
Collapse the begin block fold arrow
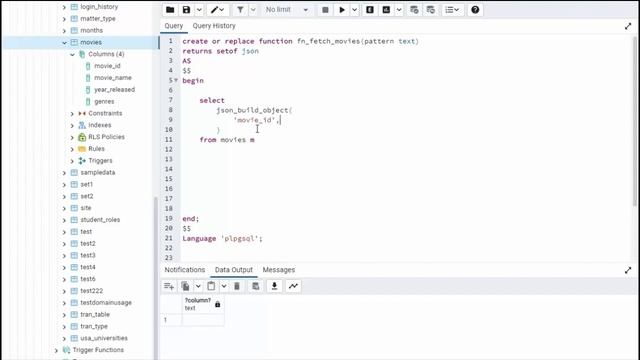(176, 80)
